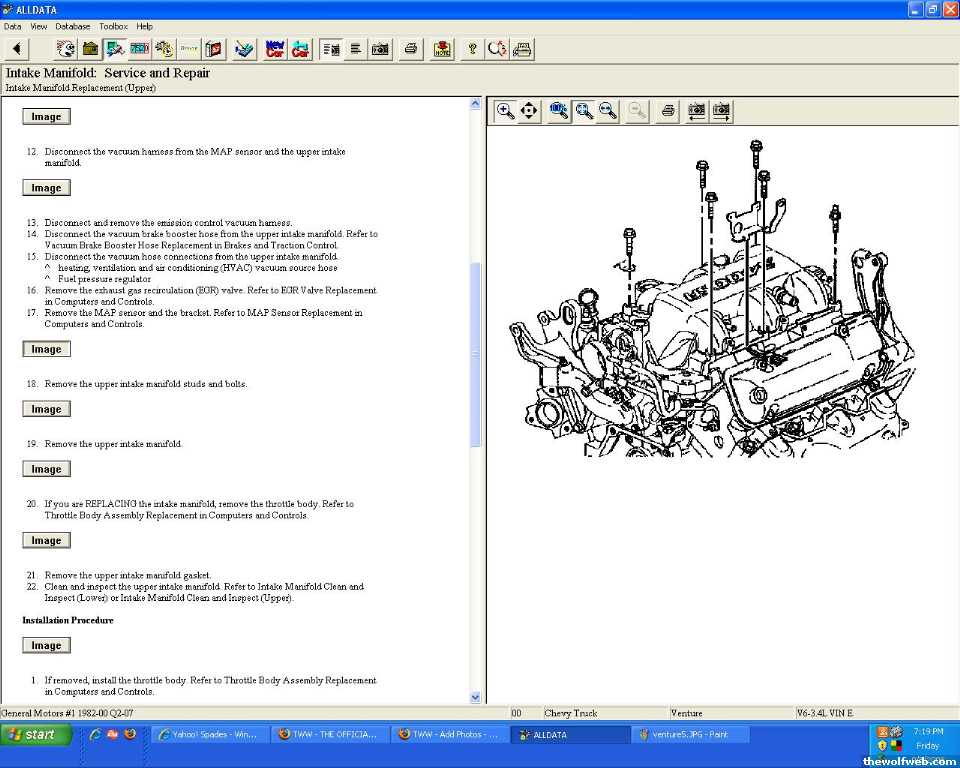Click the camera icon in main toolbar
Viewport: 960px width, 768px height.
tap(380, 49)
